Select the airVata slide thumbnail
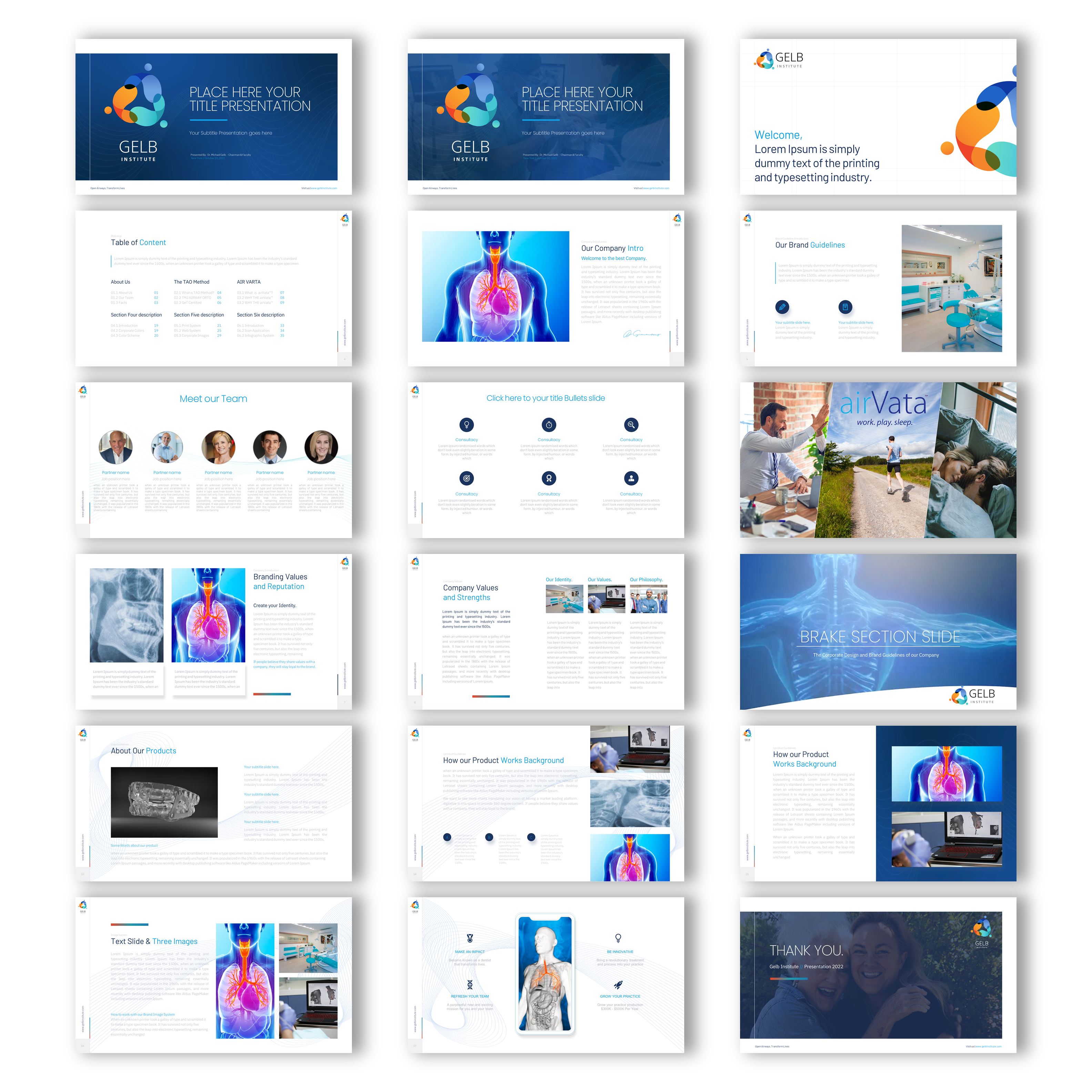Viewport: 1092px width, 1092px height. (x=878, y=459)
